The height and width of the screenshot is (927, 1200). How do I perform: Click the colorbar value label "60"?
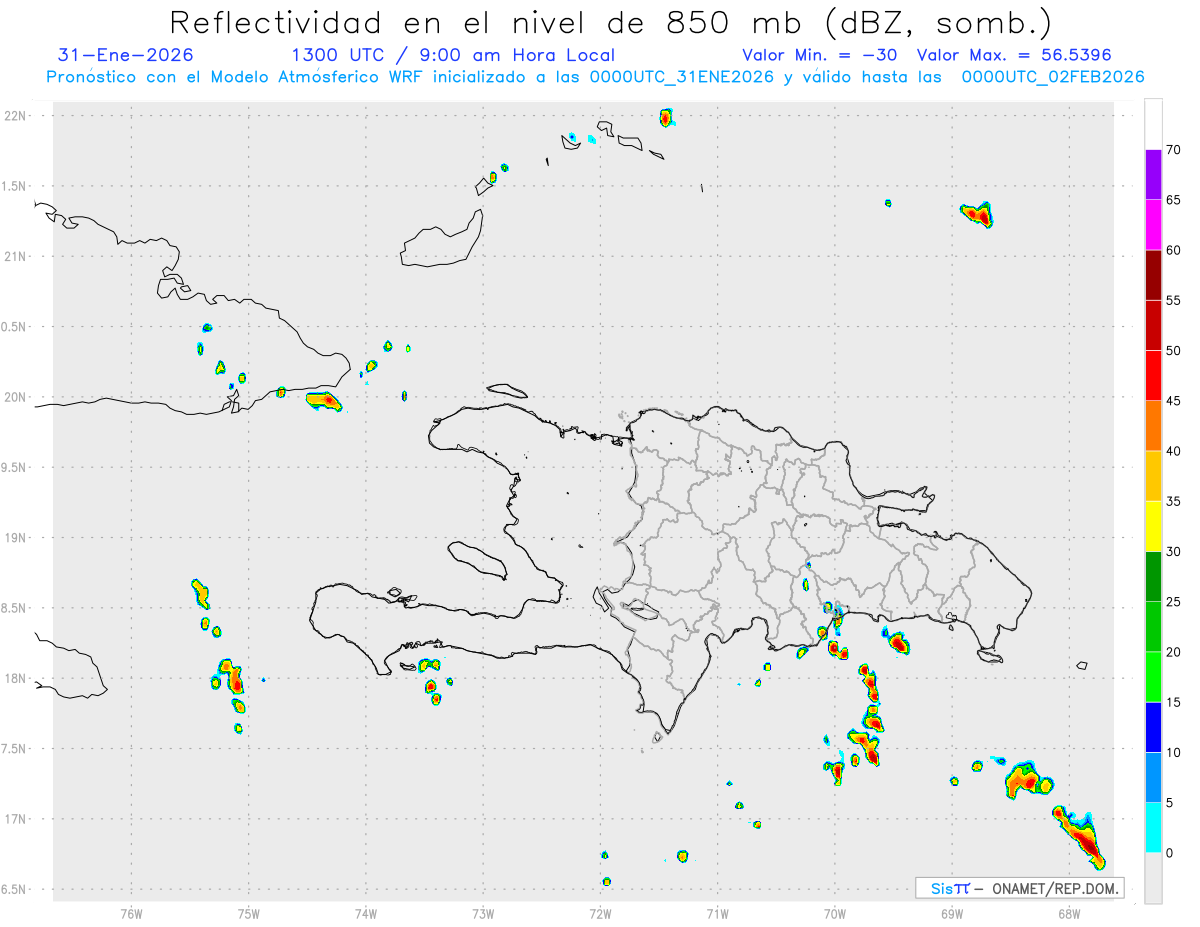(1174, 250)
